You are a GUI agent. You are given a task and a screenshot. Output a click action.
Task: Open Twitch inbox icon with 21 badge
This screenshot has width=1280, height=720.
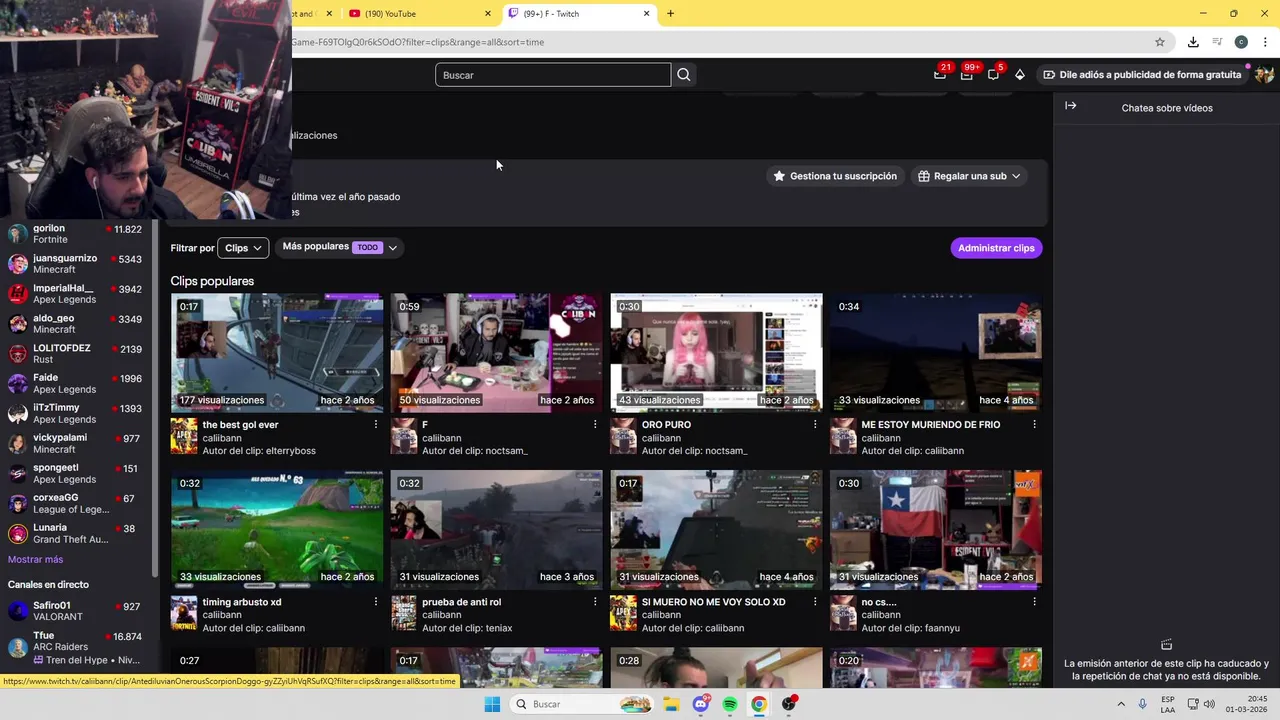[x=940, y=75]
